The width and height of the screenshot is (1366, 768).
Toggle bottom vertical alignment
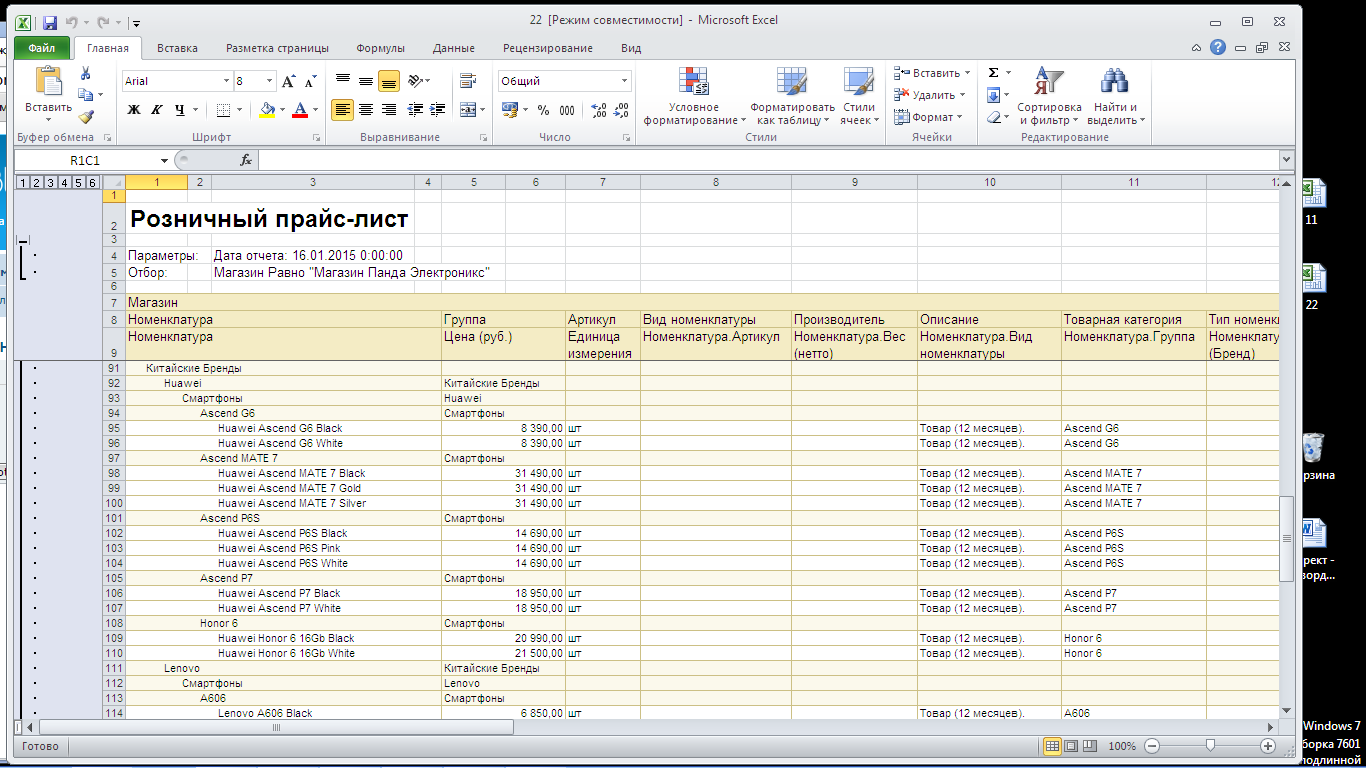pyautogui.click(x=389, y=80)
